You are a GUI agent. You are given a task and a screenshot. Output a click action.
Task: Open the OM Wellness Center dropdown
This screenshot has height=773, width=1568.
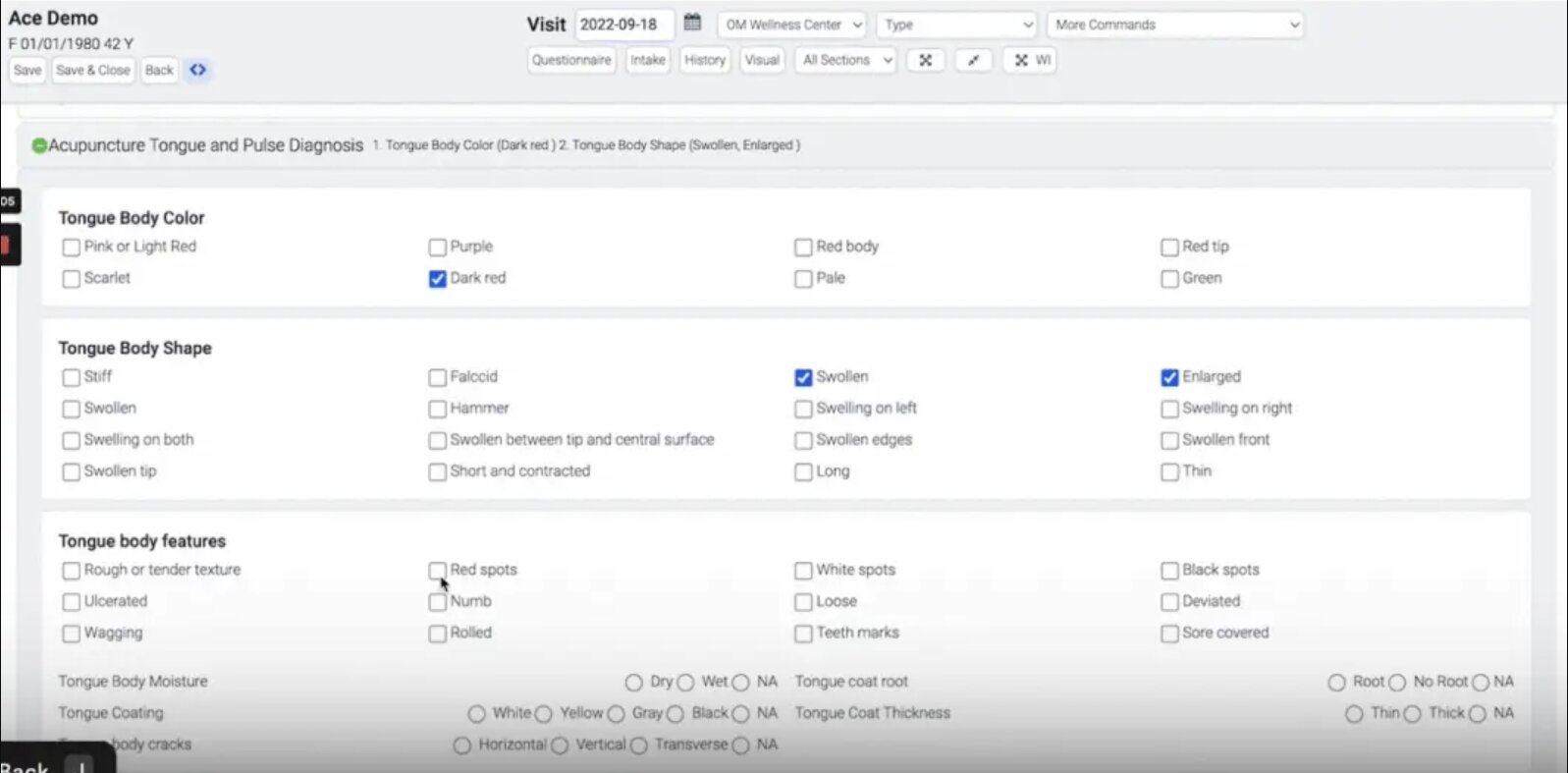792,25
